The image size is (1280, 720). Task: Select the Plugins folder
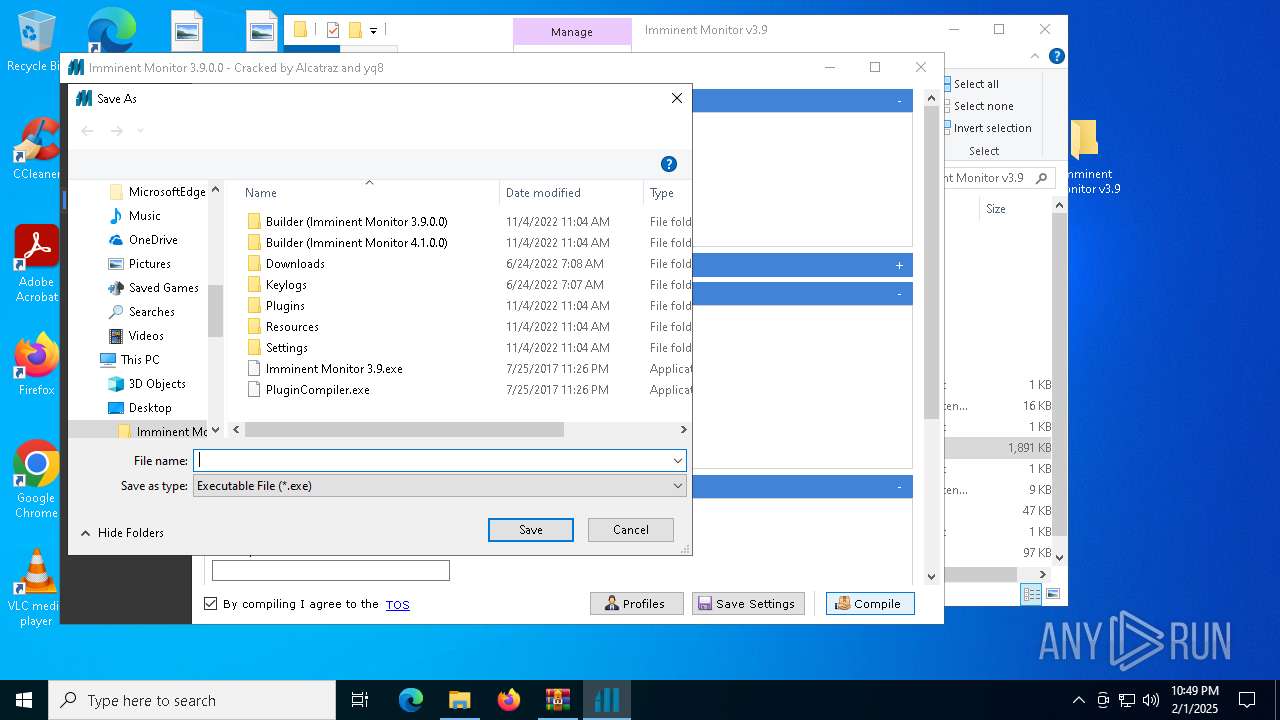[x=285, y=306]
